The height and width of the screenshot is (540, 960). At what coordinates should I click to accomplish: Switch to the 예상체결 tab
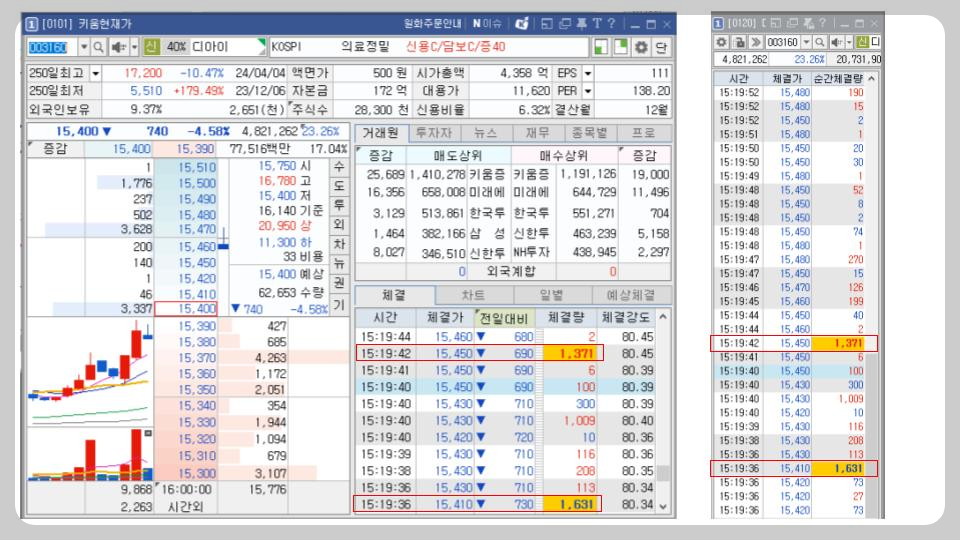click(x=631, y=295)
